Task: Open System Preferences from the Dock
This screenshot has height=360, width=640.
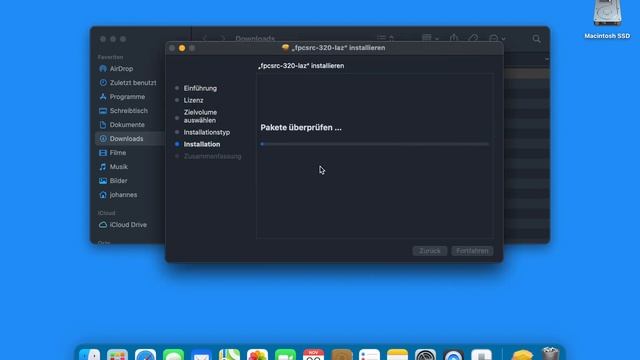Action: pos(425,354)
